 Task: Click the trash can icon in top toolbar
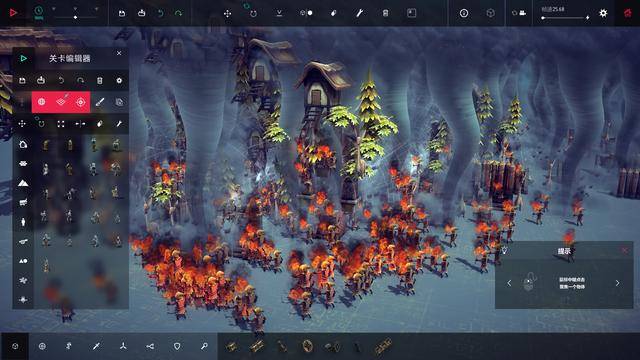(385, 13)
